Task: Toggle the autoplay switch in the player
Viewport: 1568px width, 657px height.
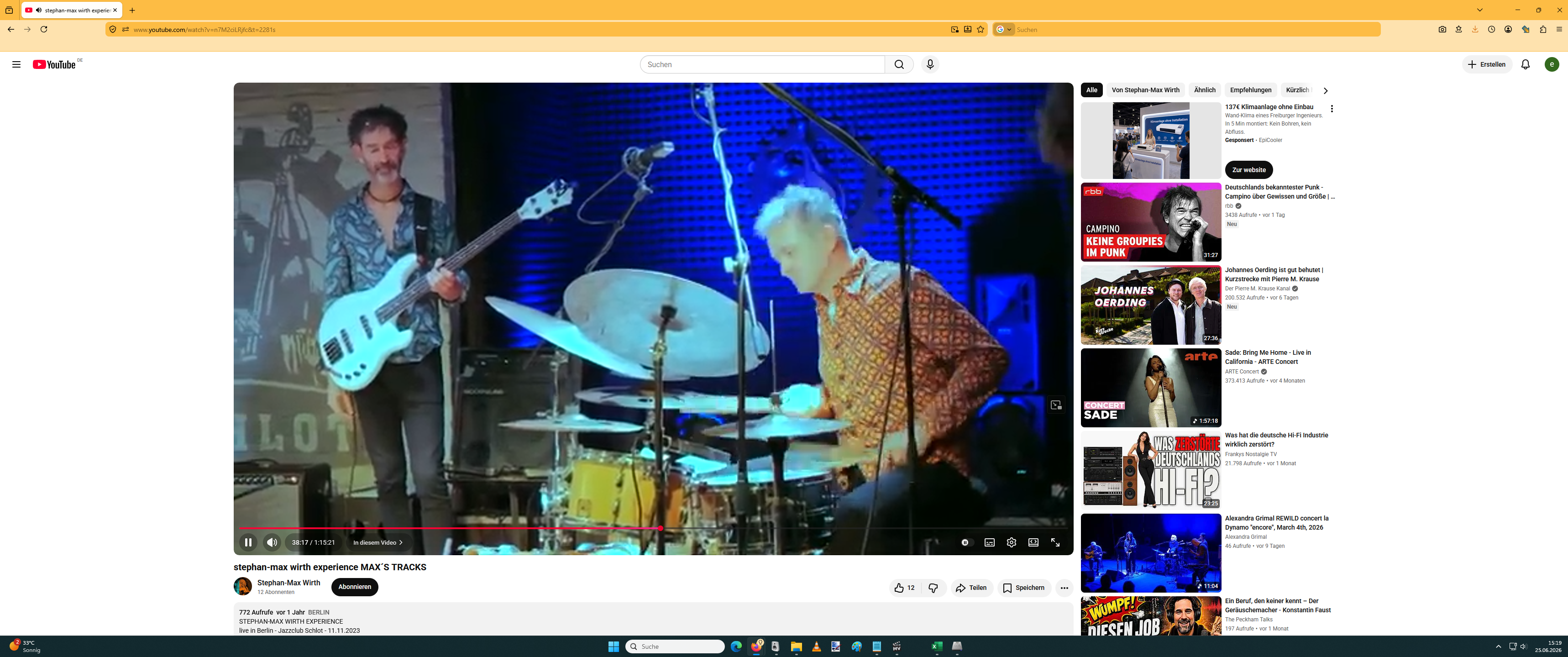Action: (966, 542)
